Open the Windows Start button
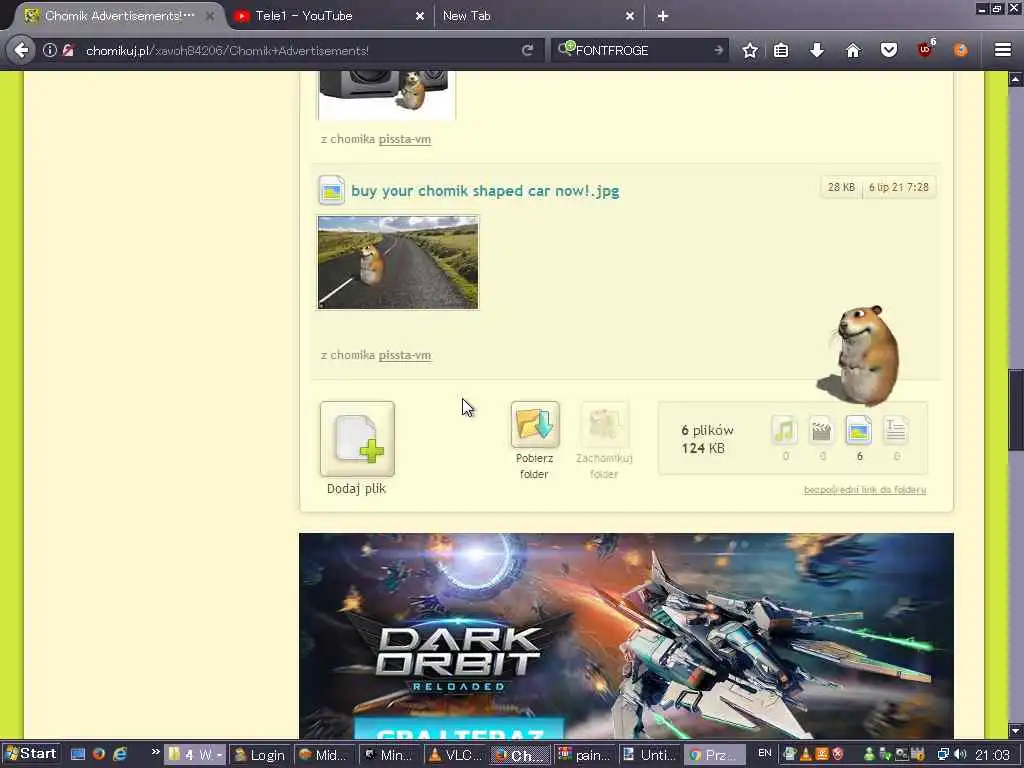Viewport: 1024px width, 768px height. coord(31,754)
